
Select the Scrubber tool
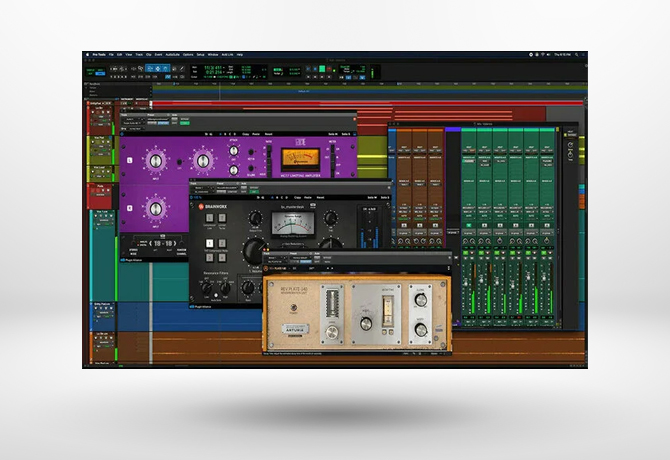click(x=174, y=68)
